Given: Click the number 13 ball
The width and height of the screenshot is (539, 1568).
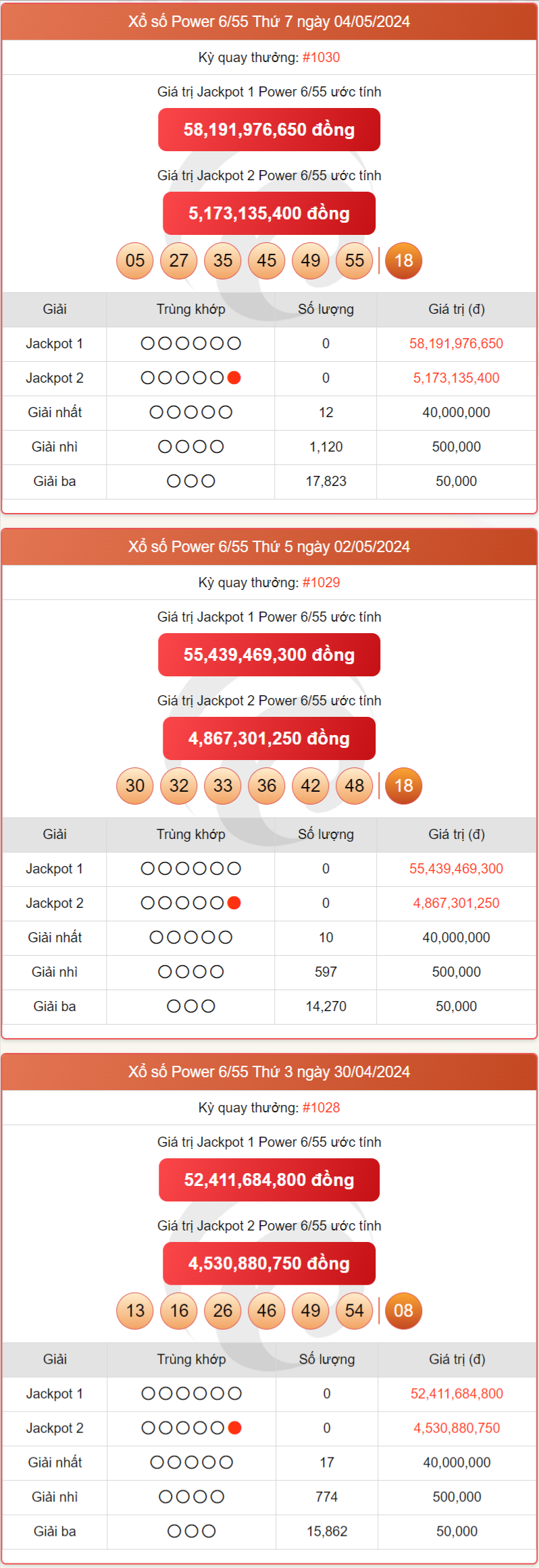Looking at the screenshot, I should click(x=135, y=1311).
